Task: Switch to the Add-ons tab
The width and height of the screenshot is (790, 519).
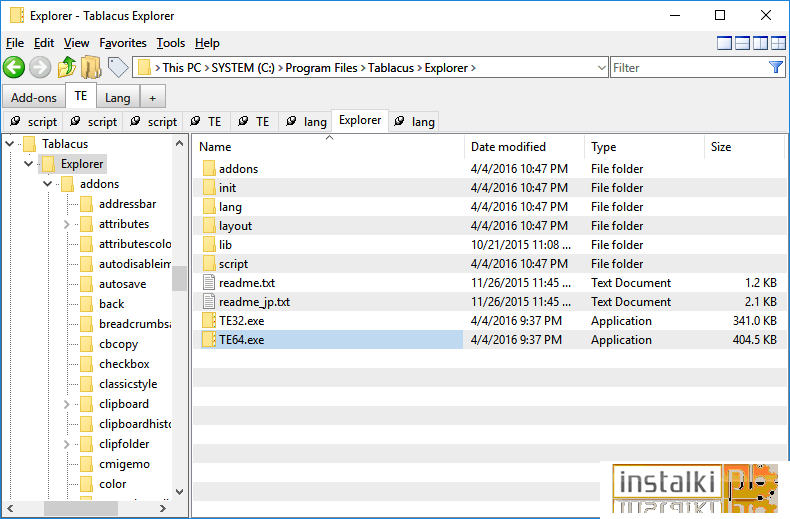Action: 34,97
